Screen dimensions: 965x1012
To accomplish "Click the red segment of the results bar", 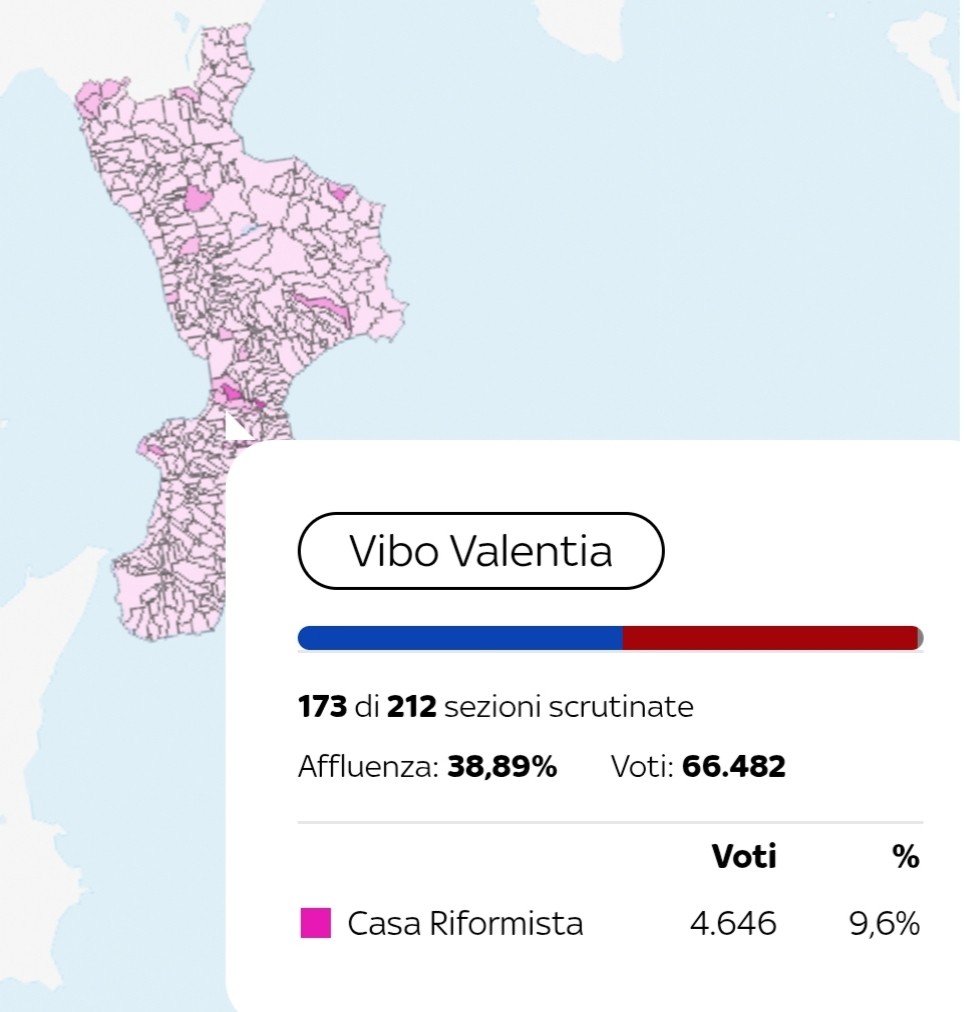I will 771,638.
